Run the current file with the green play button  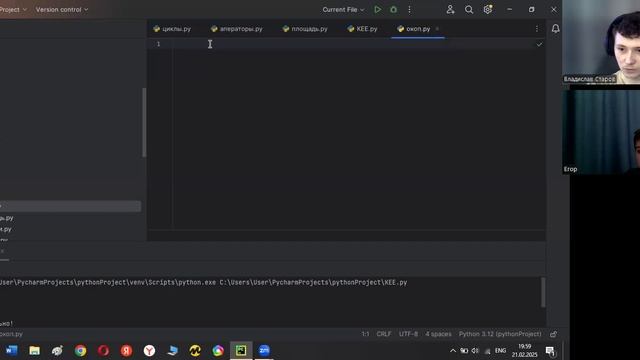[x=378, y=9]
